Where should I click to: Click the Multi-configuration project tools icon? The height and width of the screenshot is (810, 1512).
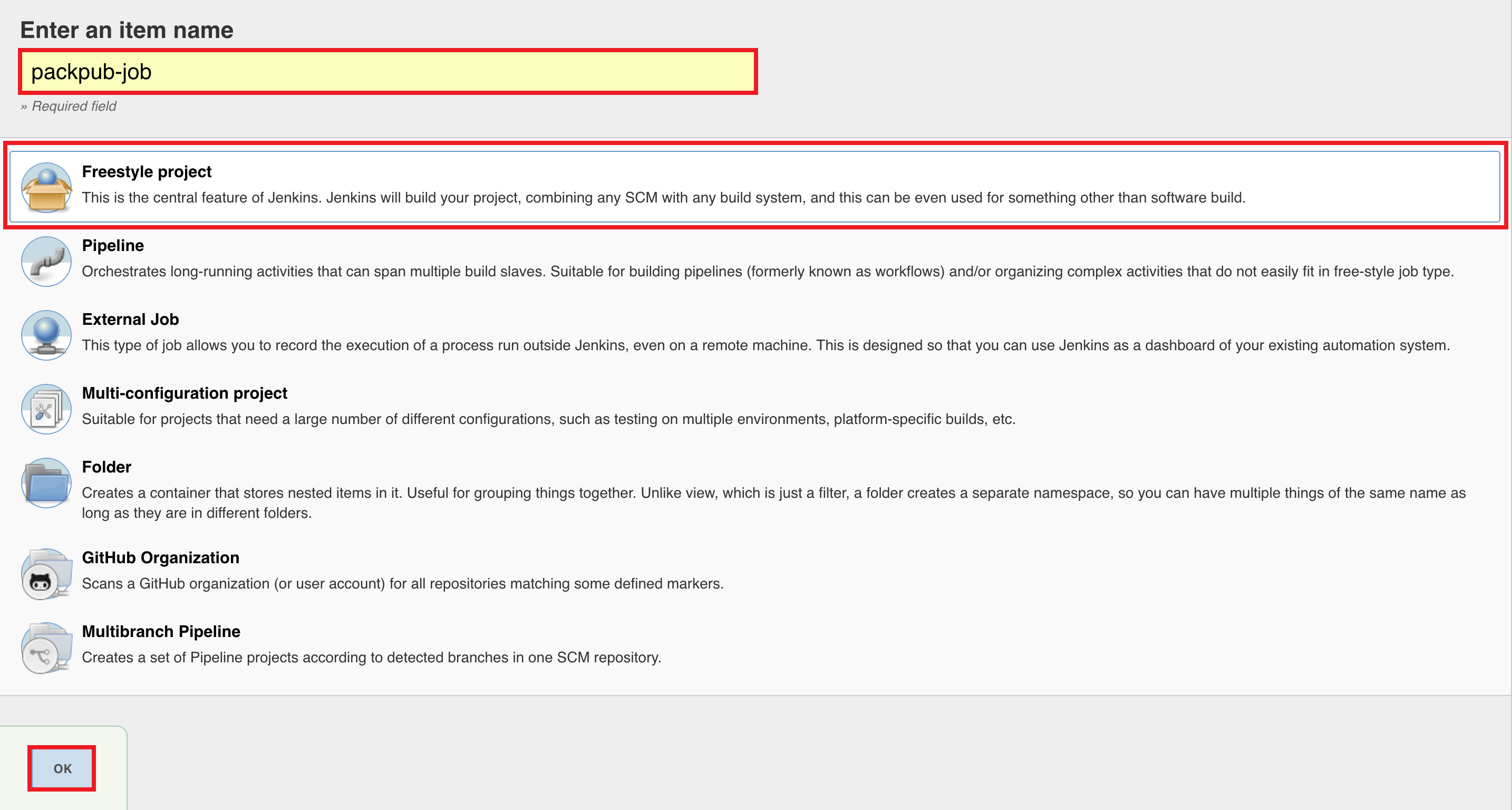(46, 409)
